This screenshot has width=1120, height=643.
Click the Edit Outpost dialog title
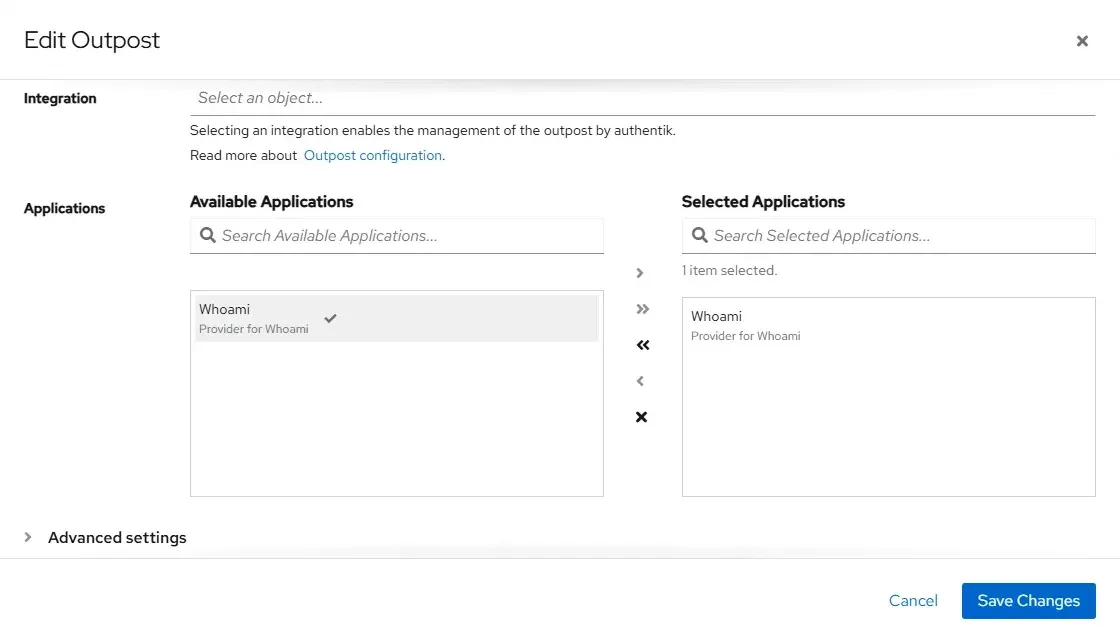(x=92, y=40)
